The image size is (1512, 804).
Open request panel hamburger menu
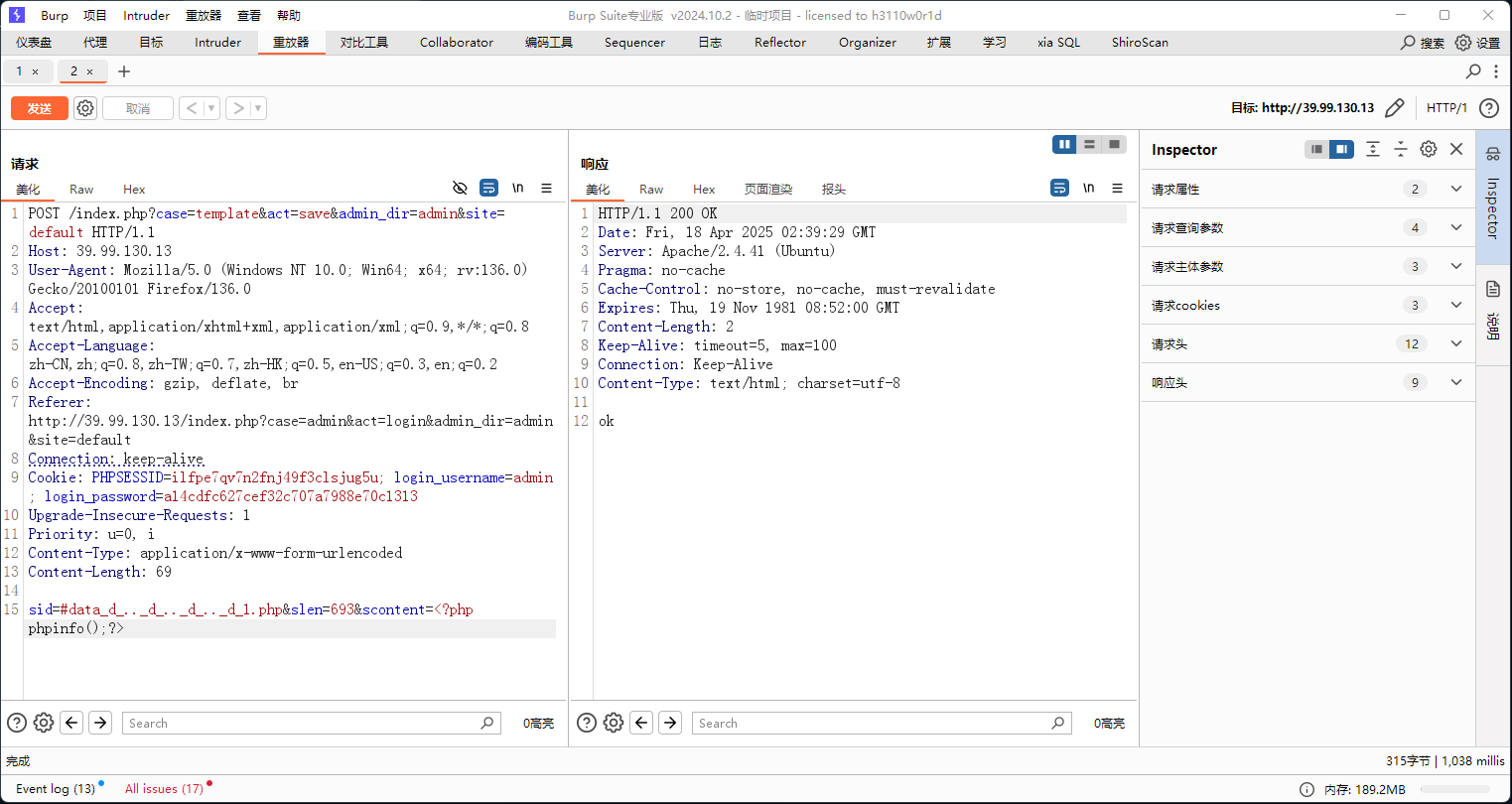click(546, 188)
